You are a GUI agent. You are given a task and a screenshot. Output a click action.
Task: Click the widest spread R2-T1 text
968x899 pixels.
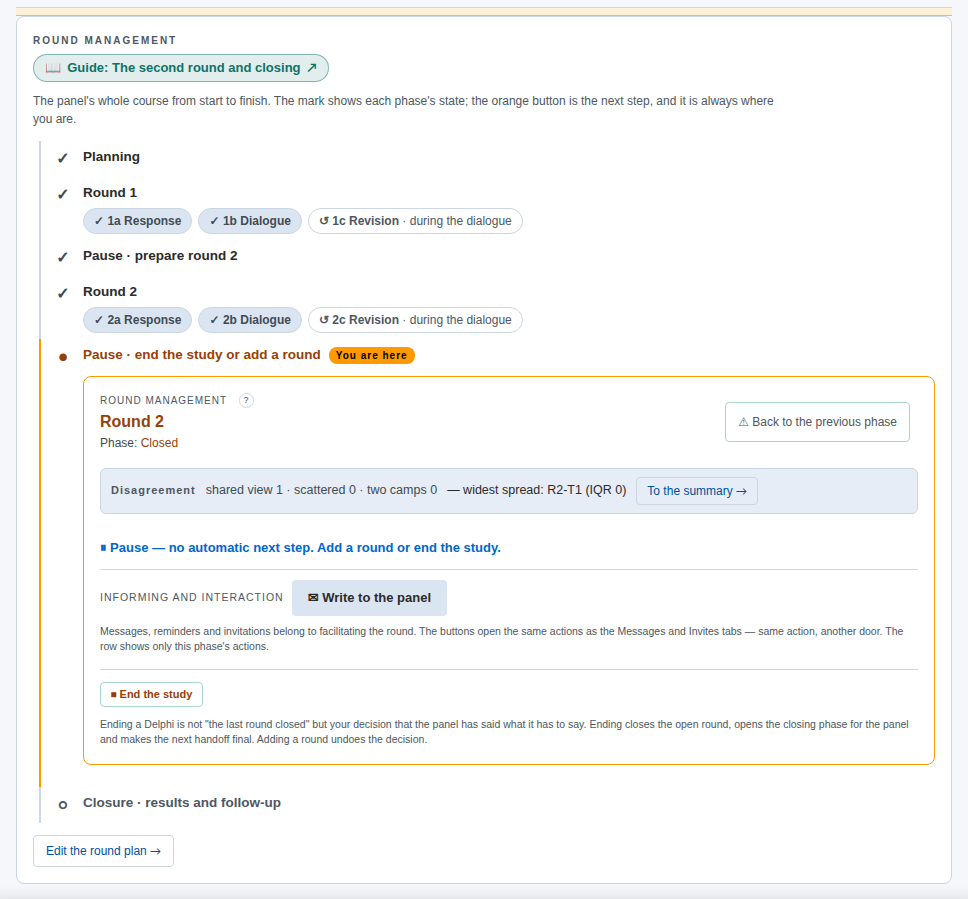[x=536, y=490]
